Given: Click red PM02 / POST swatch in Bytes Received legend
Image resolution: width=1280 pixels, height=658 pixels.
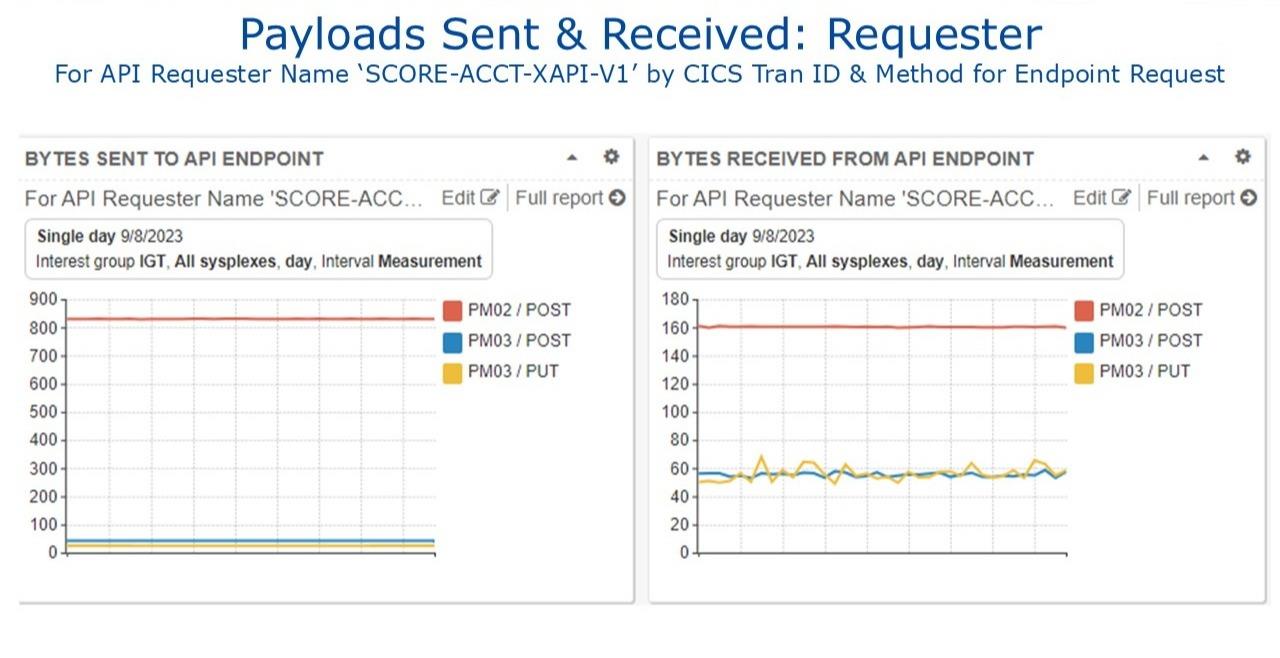Looking at the screenshot, I should (1084, 310).
